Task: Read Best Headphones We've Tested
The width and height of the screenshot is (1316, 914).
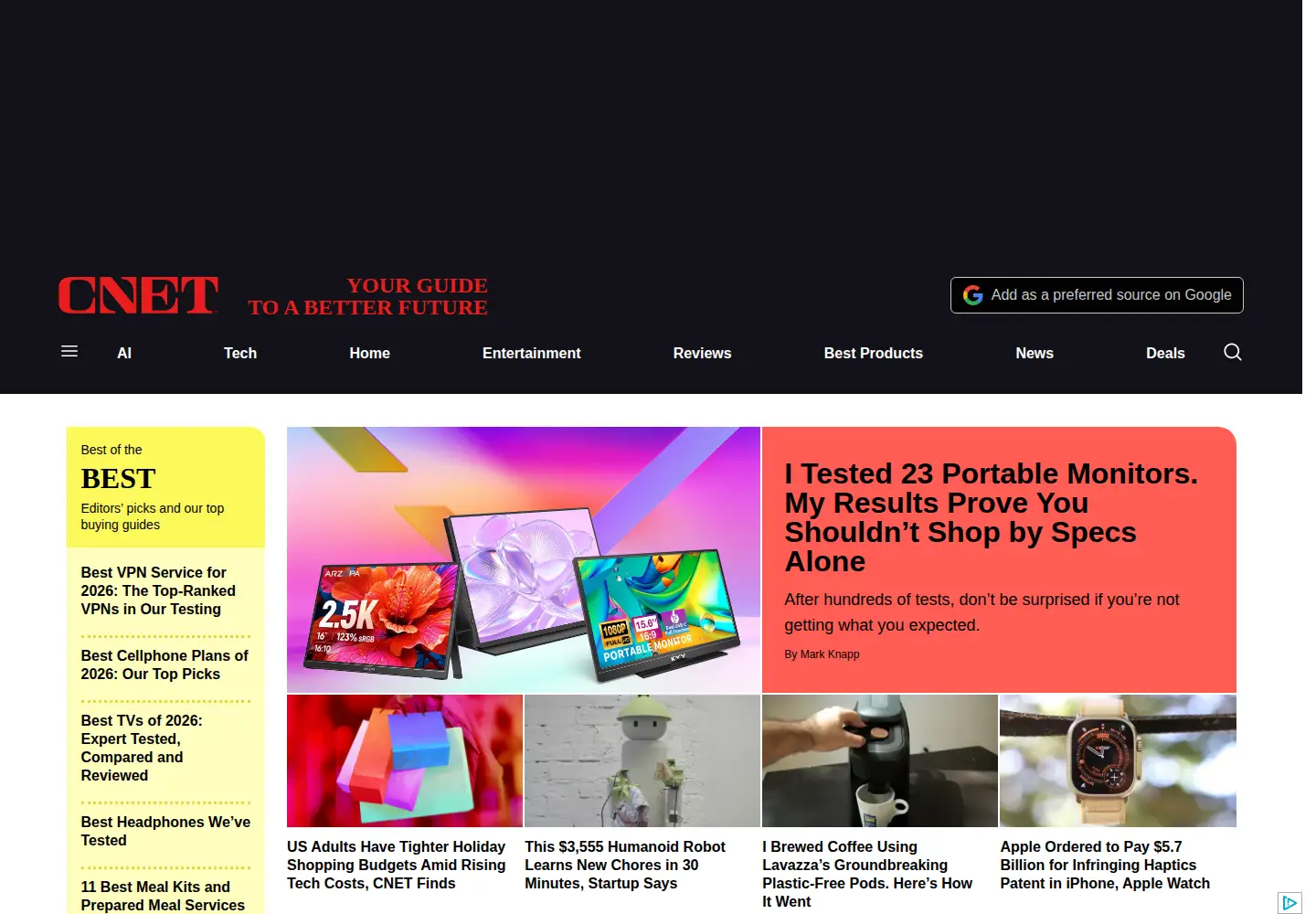Action: pos(165,831)
